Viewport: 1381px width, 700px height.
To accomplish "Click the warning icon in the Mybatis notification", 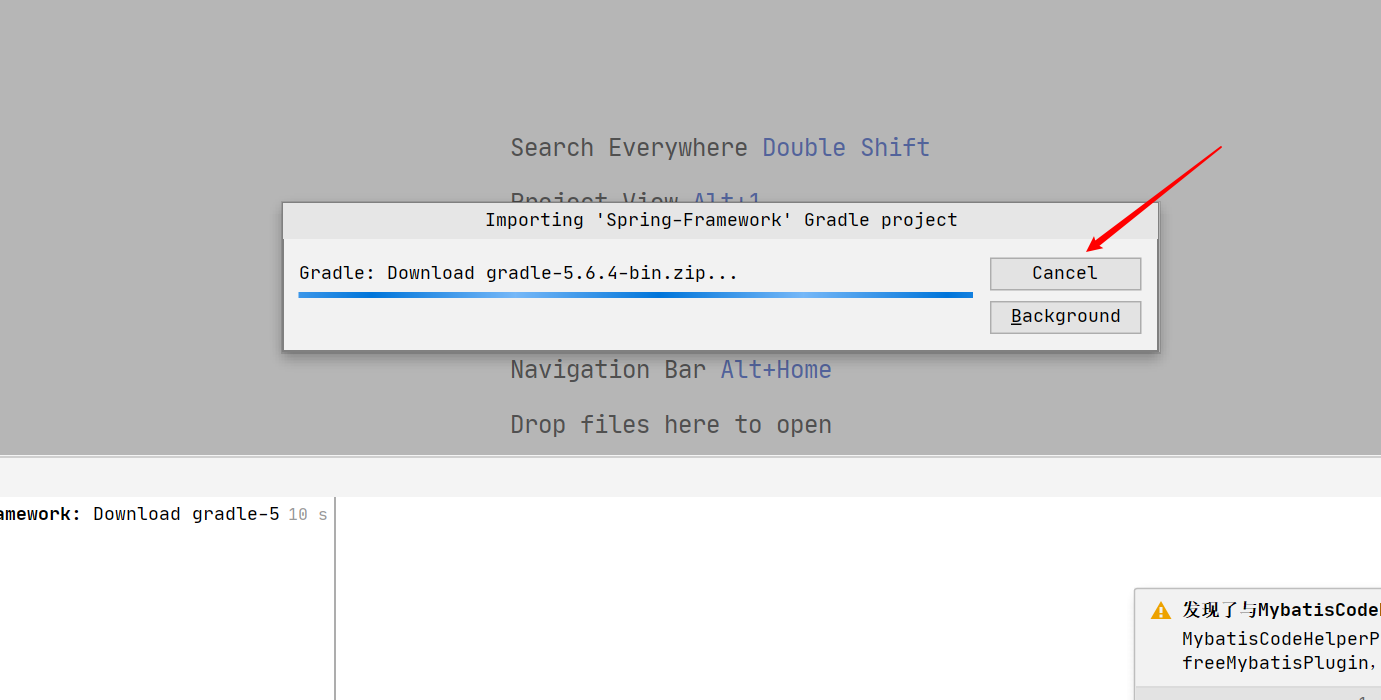I will click(1161, 611).
